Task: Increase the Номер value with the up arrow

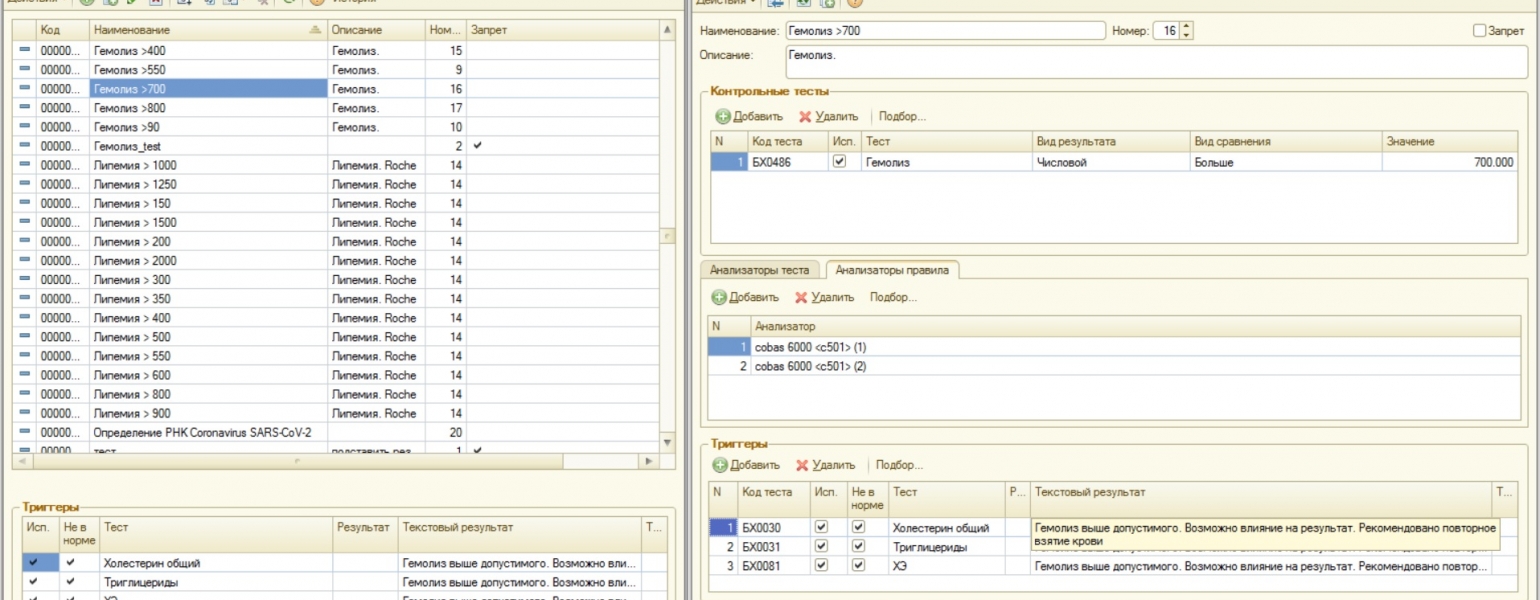Action: pyautogui.click(x=1187, y=27)
